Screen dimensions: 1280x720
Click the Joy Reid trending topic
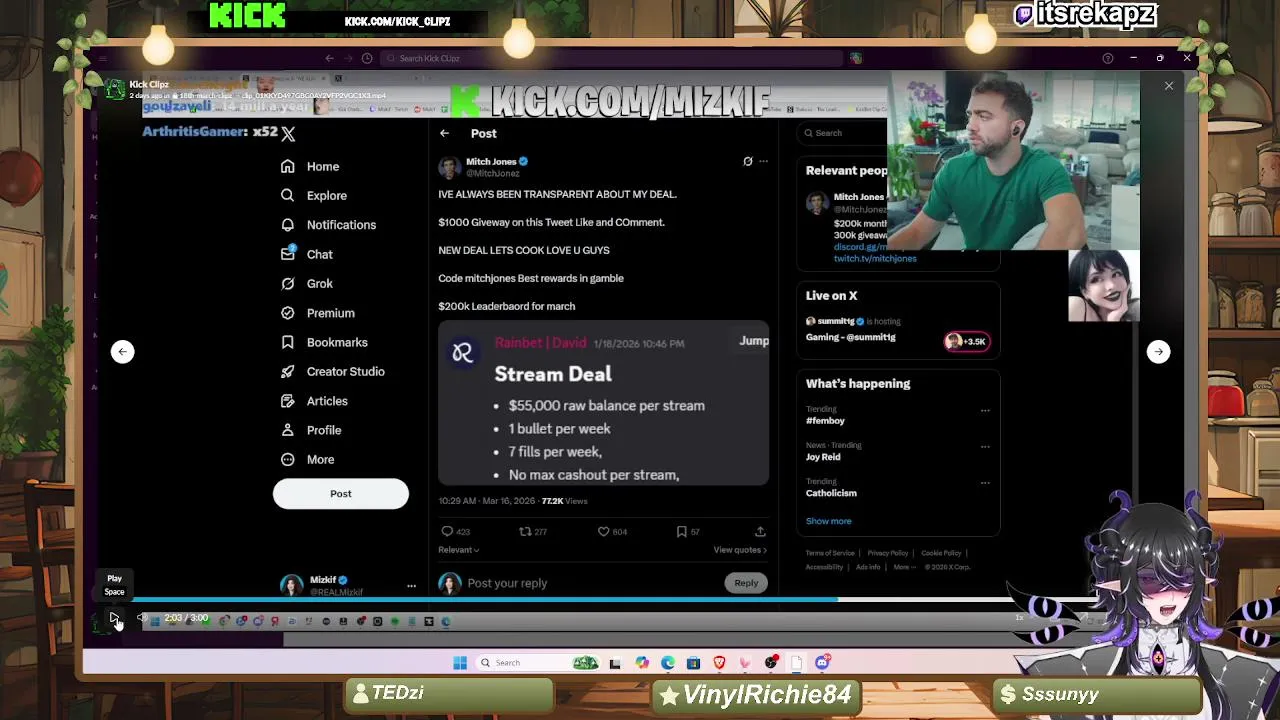point(823,457)
